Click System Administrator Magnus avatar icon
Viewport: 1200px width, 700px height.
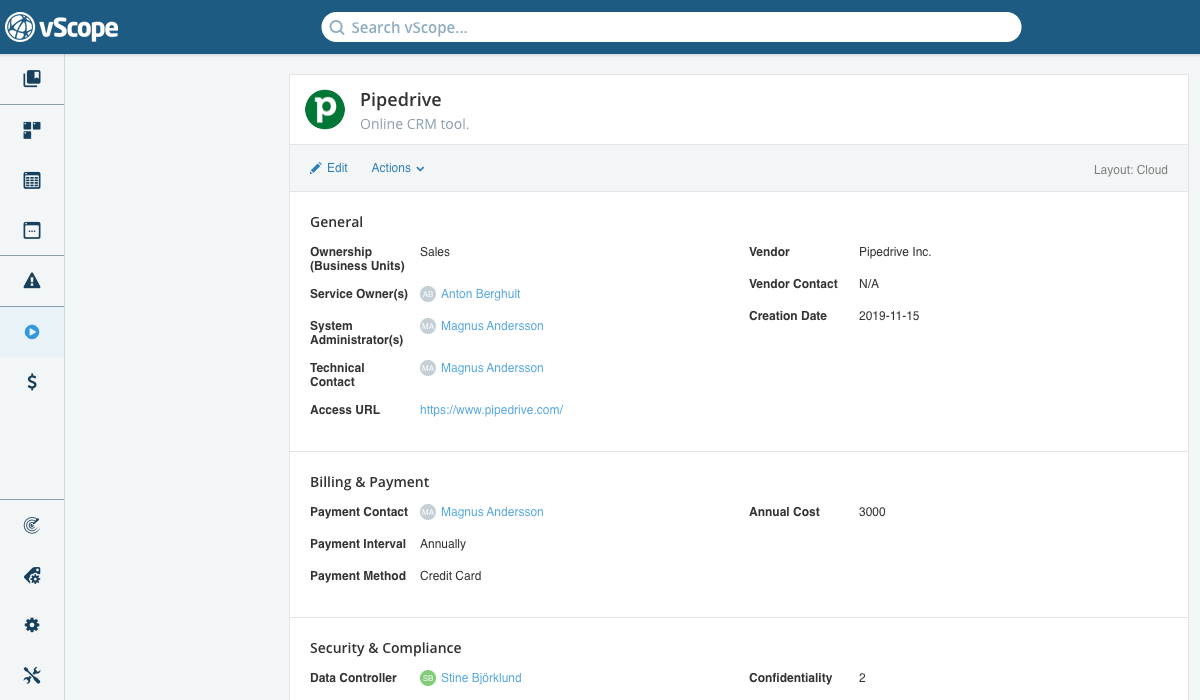point(428,326)
